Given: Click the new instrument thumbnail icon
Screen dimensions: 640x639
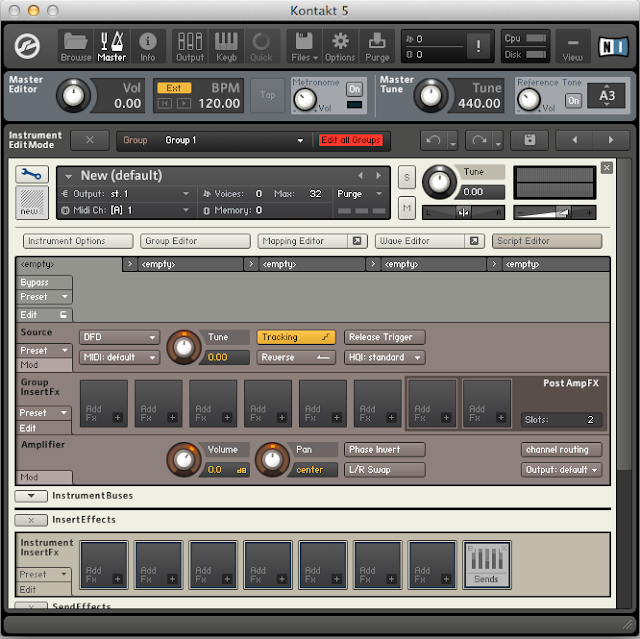Looking at the screenshot, I should point(32,203).
